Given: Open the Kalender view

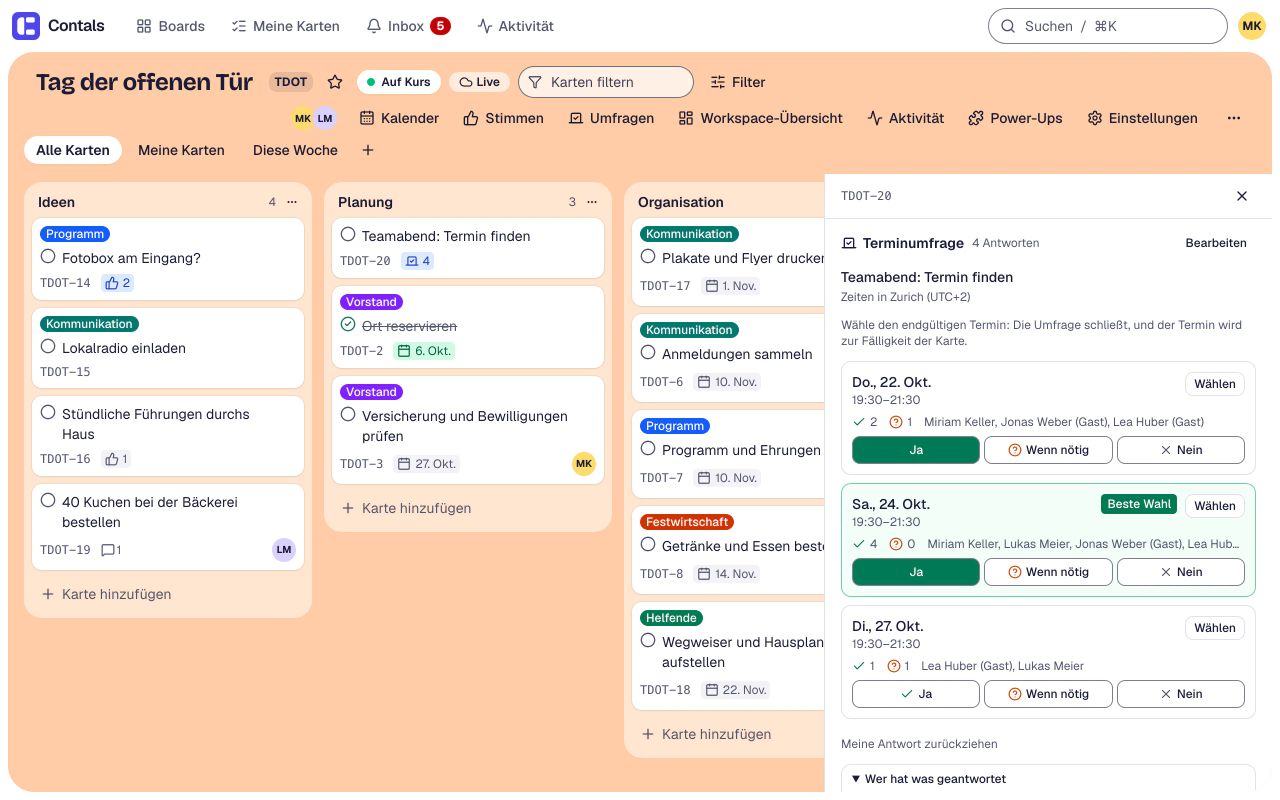Looking at the screenshot, I should (399, 118).
